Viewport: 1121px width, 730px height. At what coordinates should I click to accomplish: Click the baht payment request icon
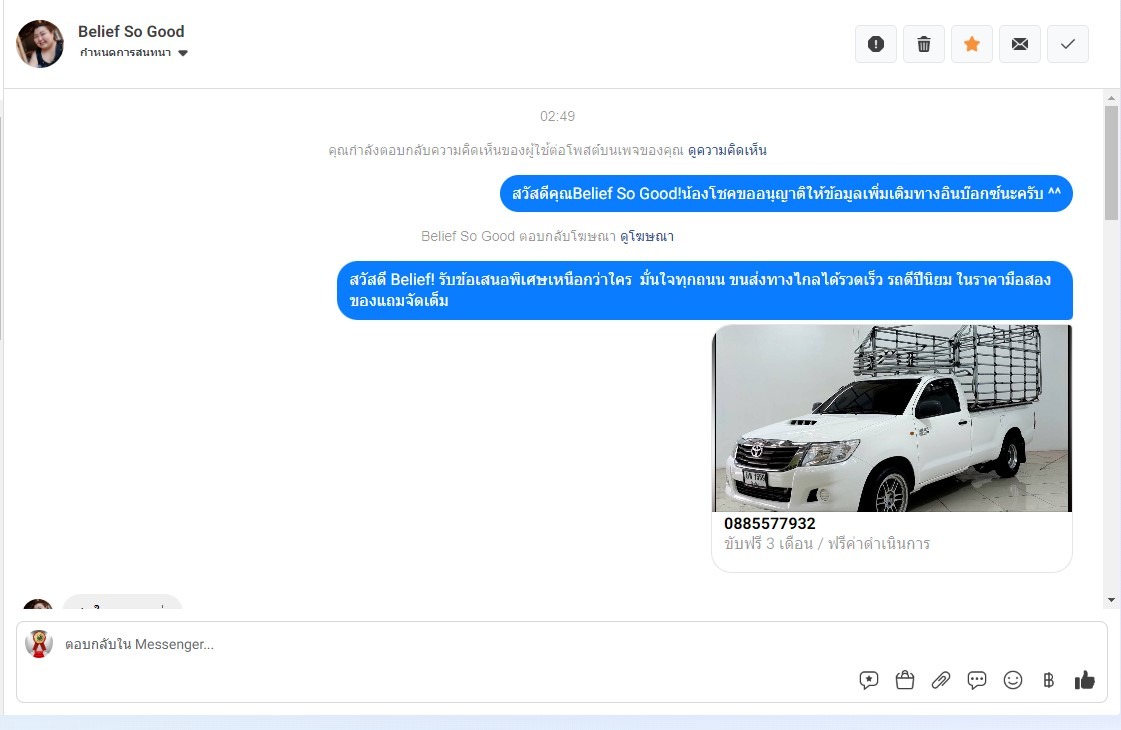point(1048,680)
